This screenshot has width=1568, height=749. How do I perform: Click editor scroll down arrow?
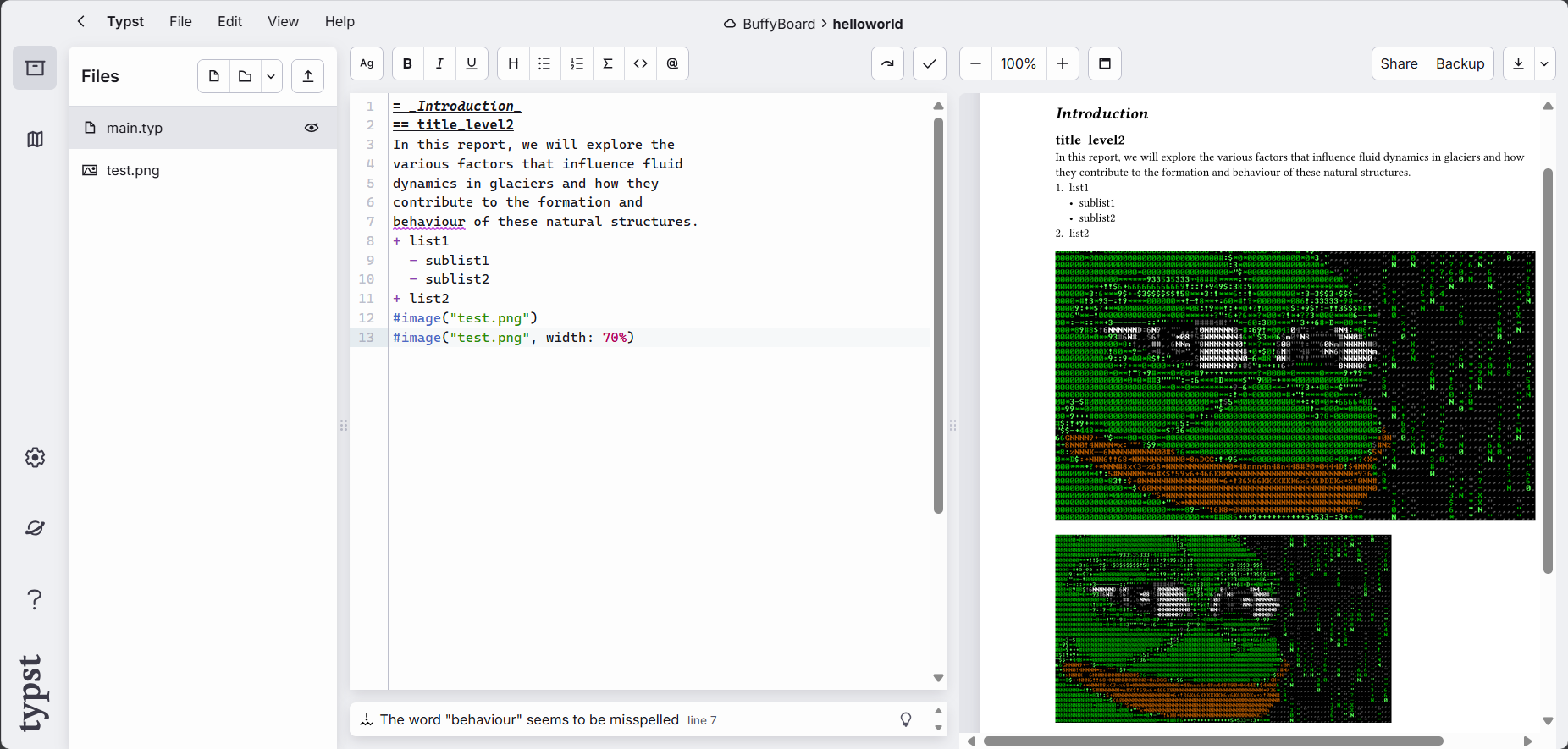click(938, 677)
